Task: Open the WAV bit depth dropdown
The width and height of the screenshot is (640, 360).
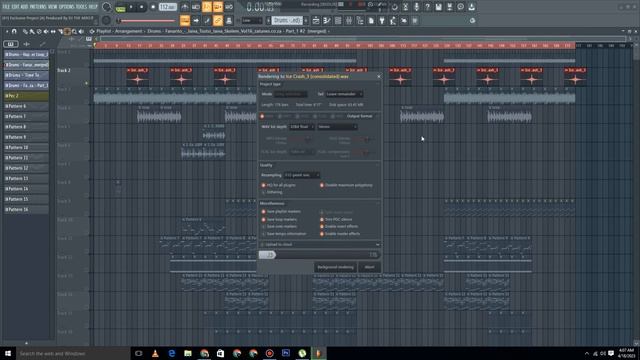Action: click(302, 127)
